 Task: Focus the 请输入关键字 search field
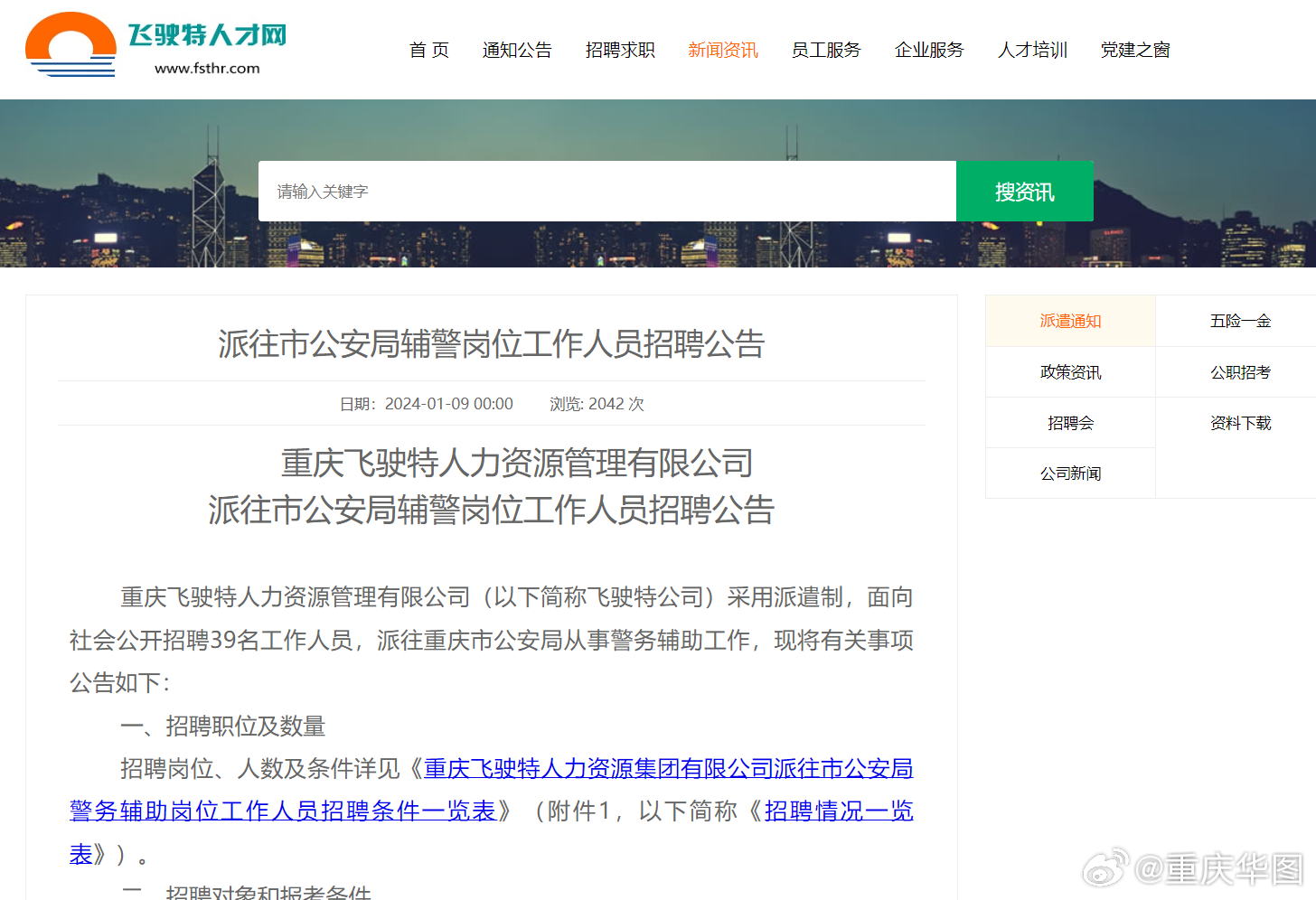(607, 192)
